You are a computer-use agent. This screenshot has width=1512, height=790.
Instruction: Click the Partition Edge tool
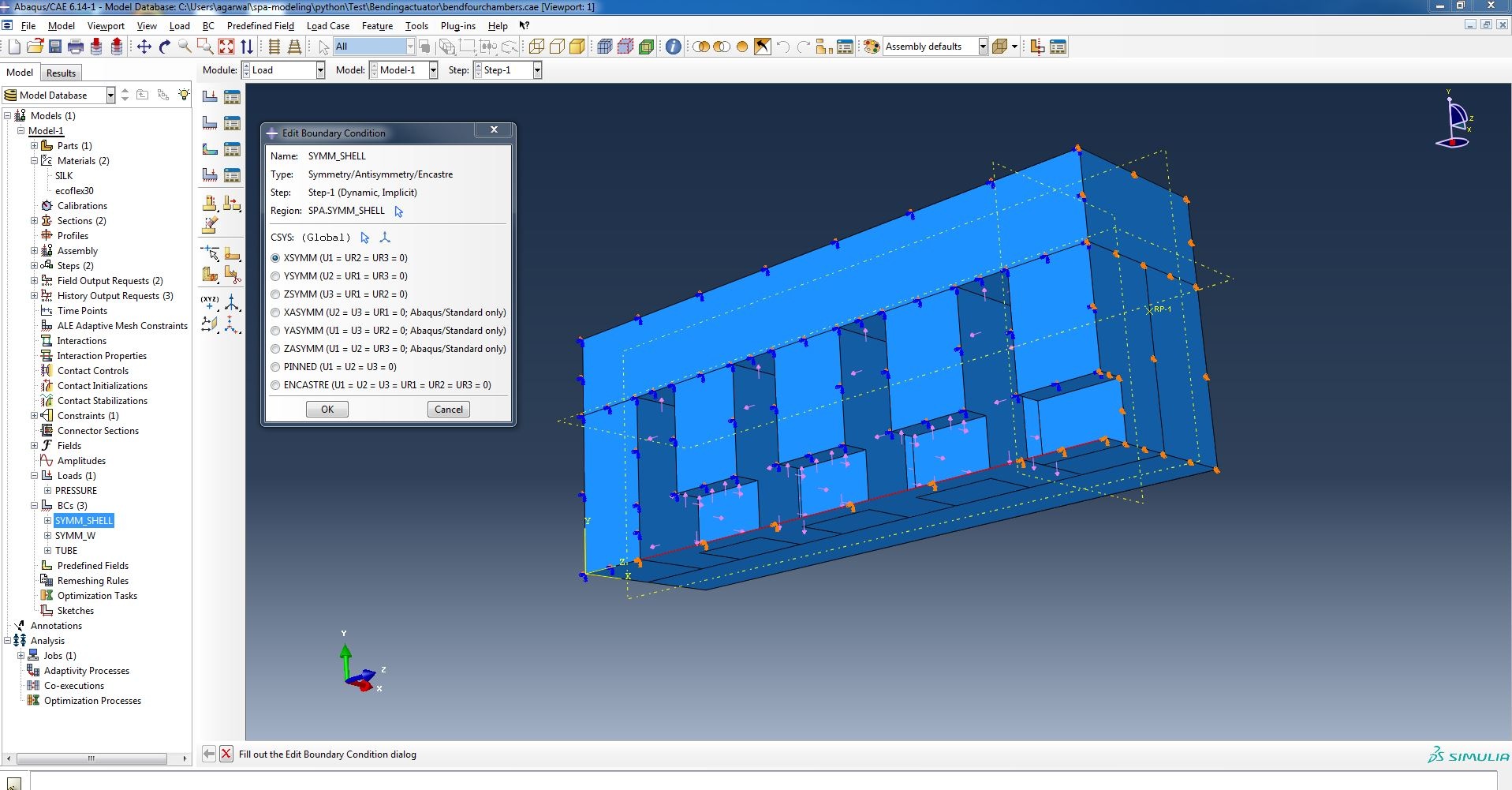(x=210, y=253)
